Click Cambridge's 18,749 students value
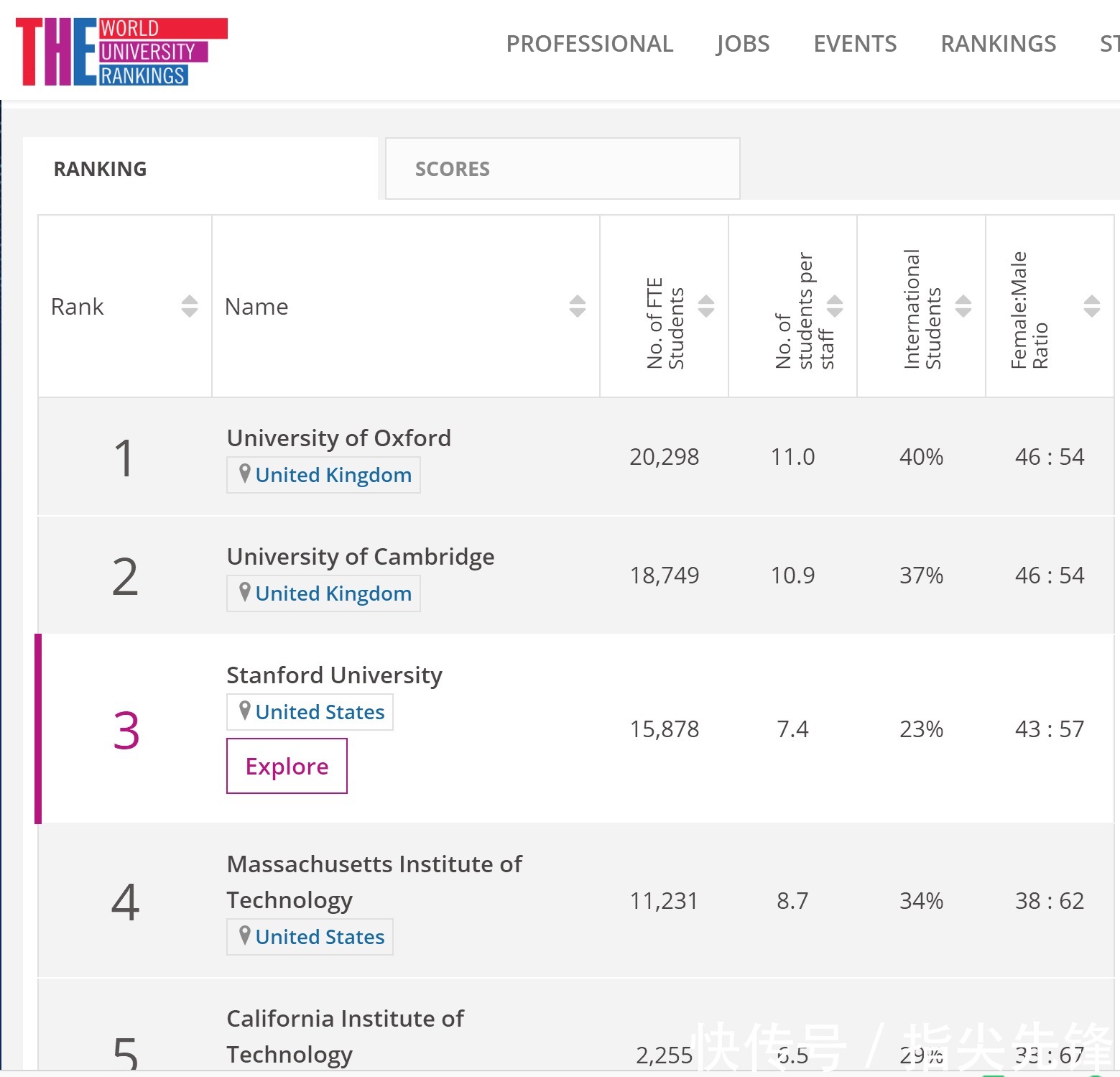Viewport: 1120px width, 1077px height. (x=665, y=576)
